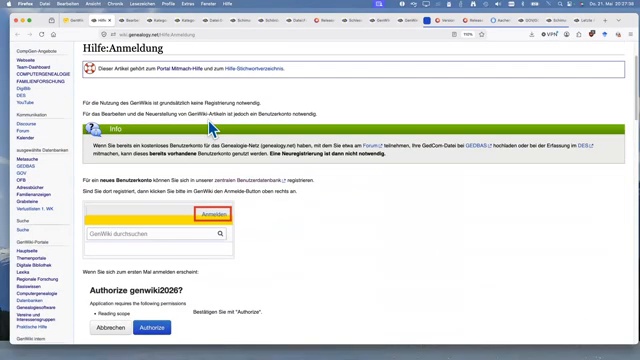Open the extensions puzzle icon
The image size is (640, 360).
[x=579, y=35]
